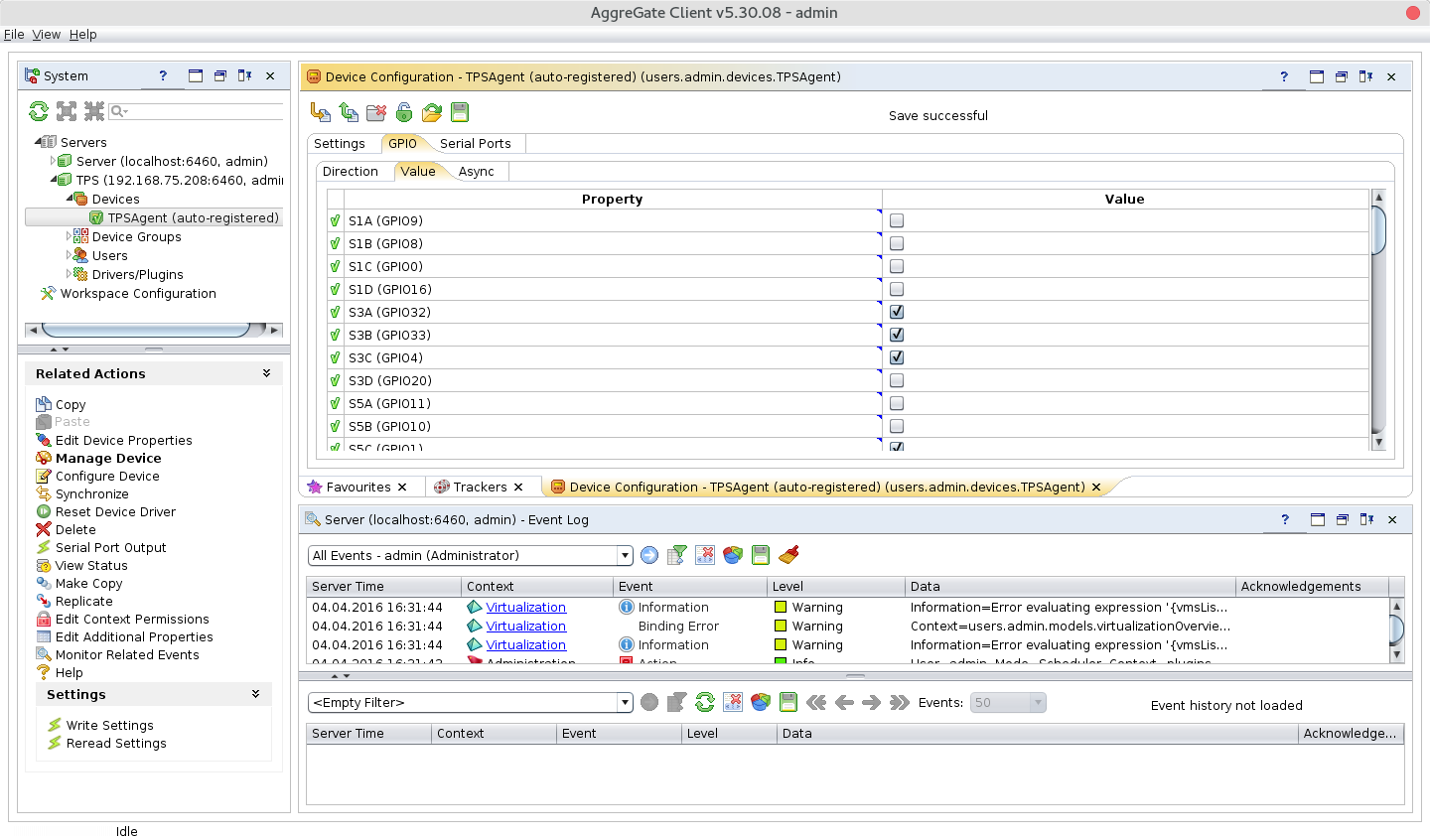Click the brush clear icon in Event Log toolbar
This screenshot has height=840, width=1430.
click(x=789, y=555)
